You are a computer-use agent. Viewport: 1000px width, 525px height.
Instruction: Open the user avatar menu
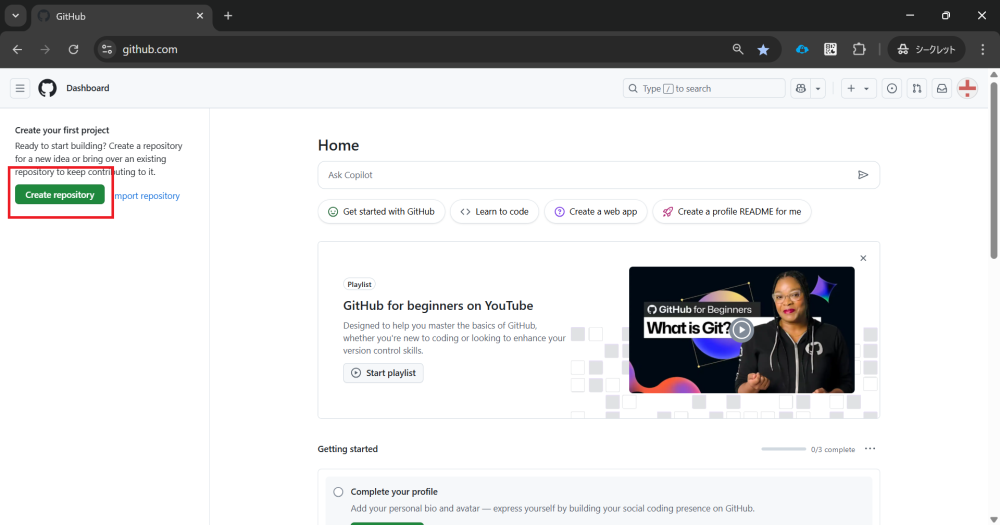(967, 88)
